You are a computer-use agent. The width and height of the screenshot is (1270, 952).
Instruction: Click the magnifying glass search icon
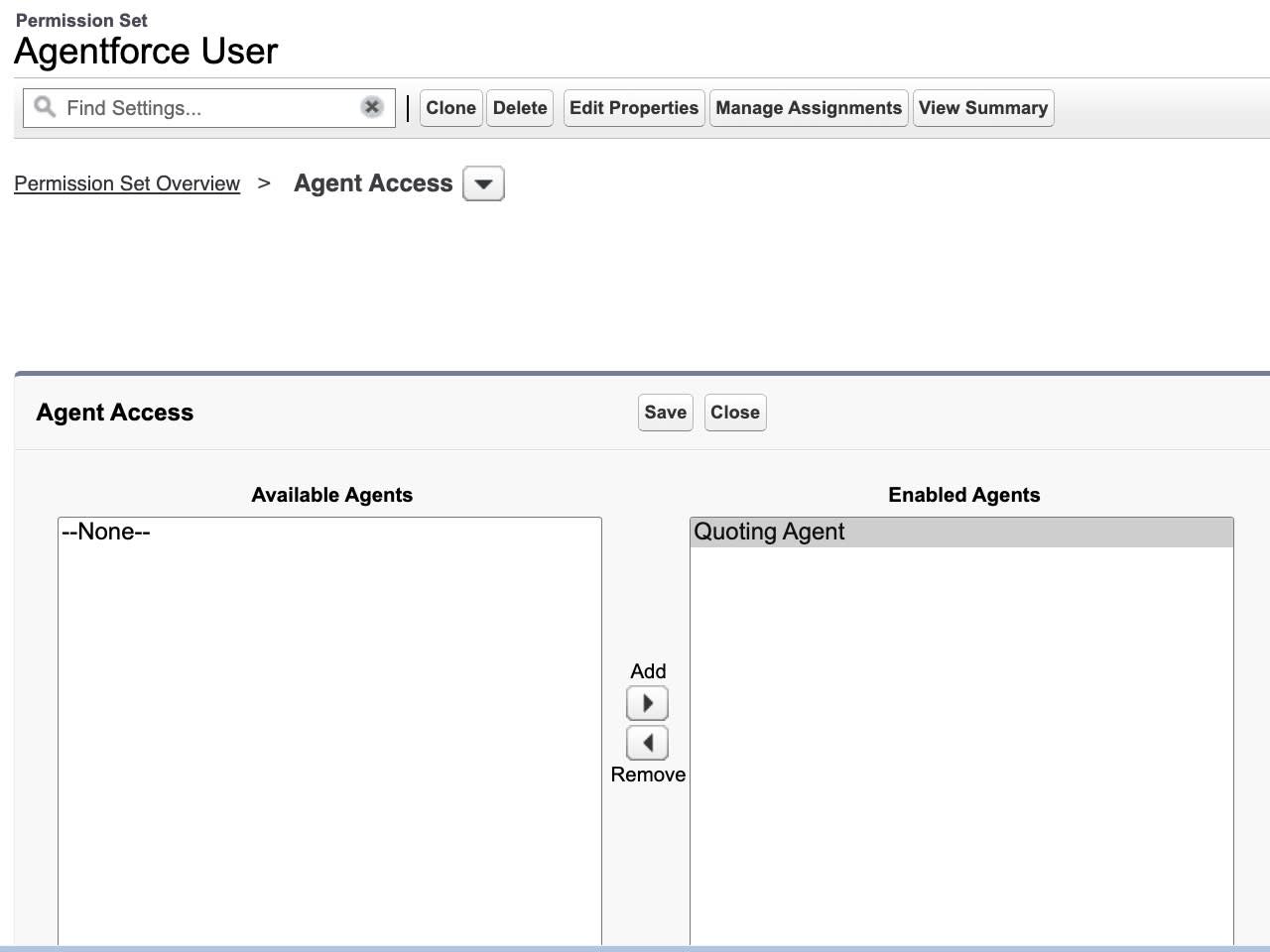(44, 107)
